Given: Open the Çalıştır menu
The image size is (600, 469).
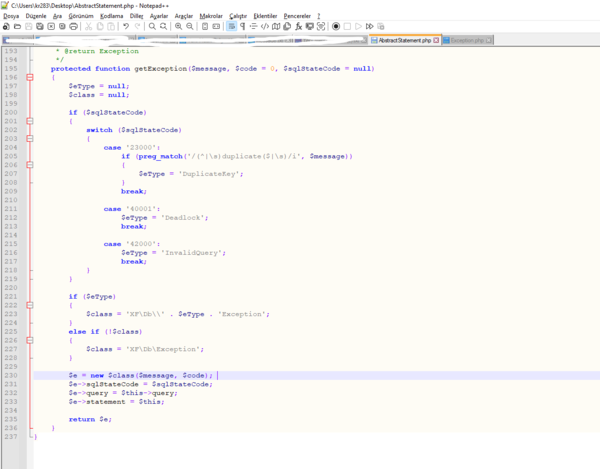Looking at the screenshot, I should (x=238, y=16).
